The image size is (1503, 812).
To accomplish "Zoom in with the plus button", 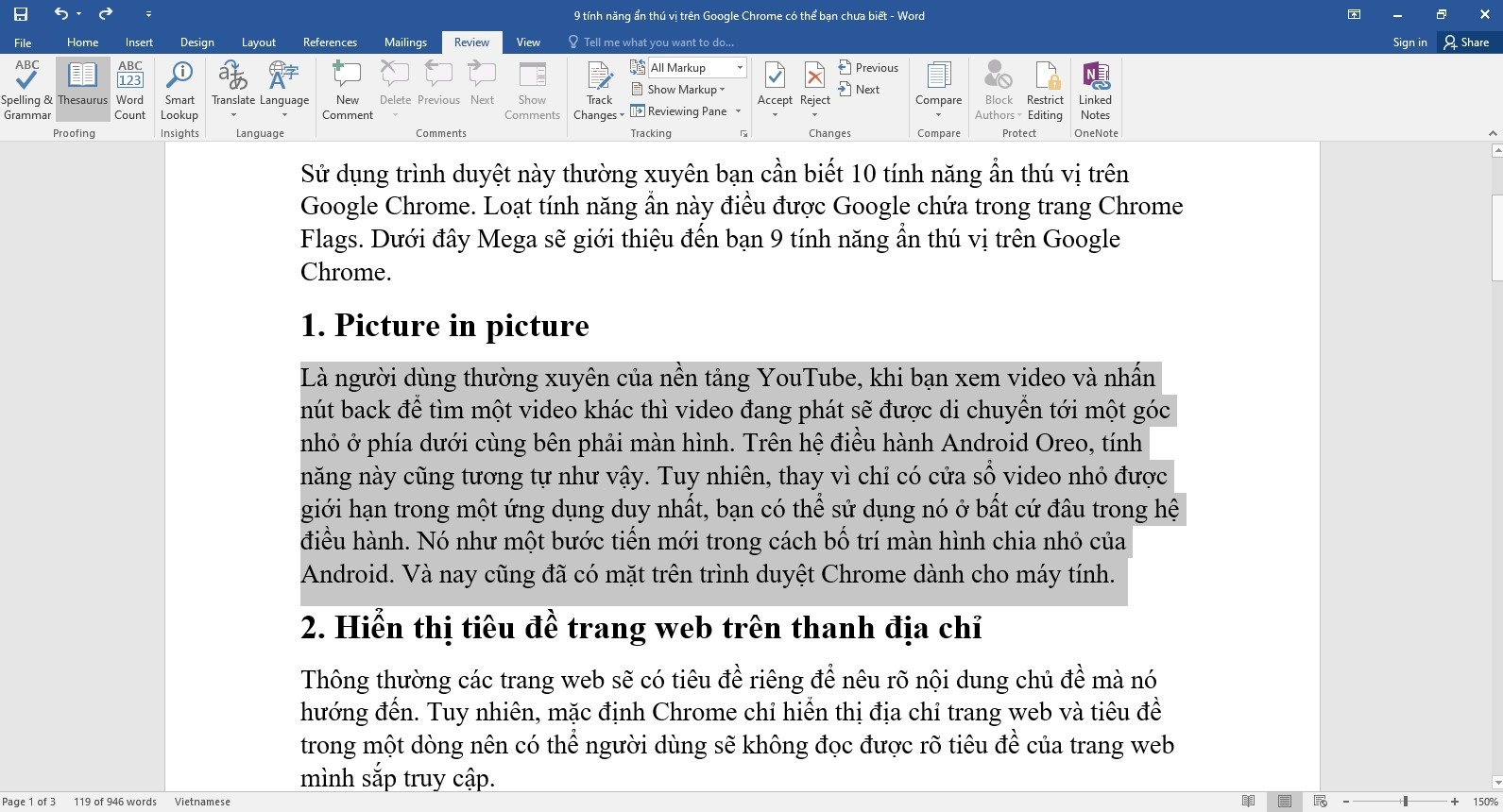I will click(1455, 802).
